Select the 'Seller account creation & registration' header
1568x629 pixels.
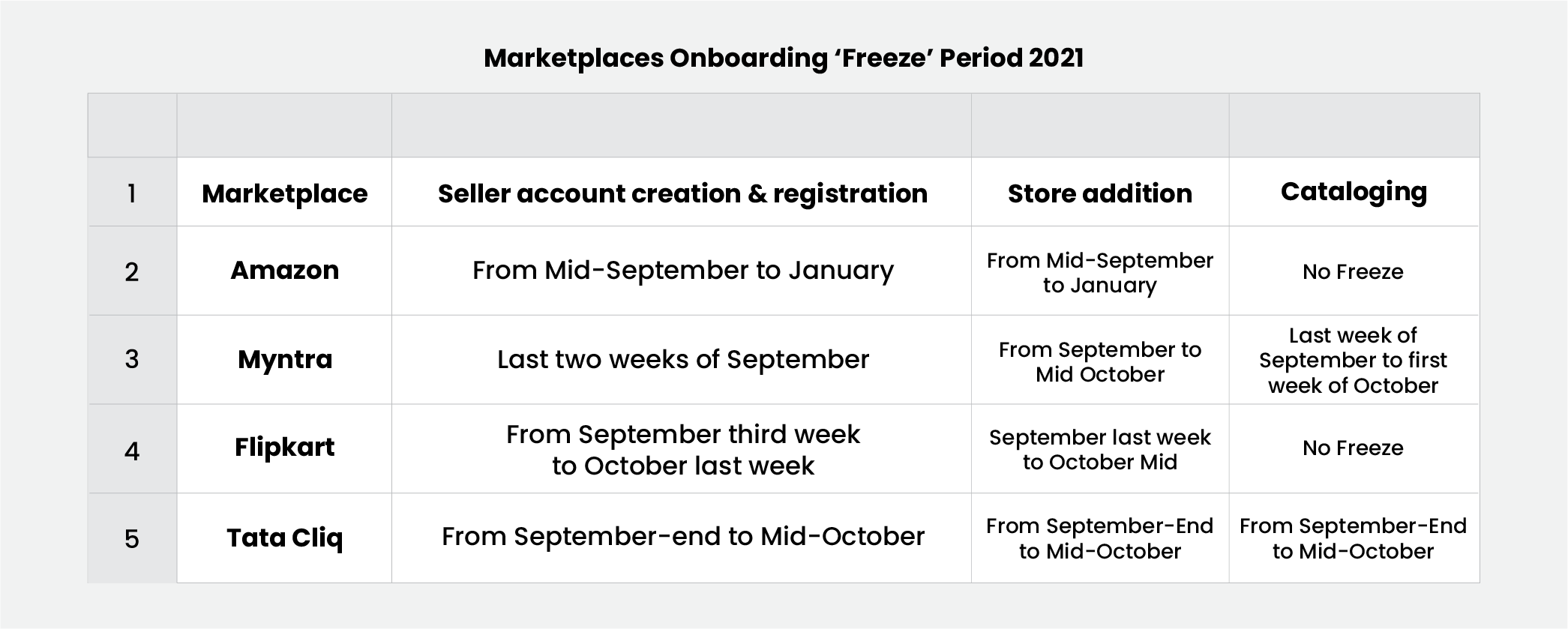tap(682, 192)
